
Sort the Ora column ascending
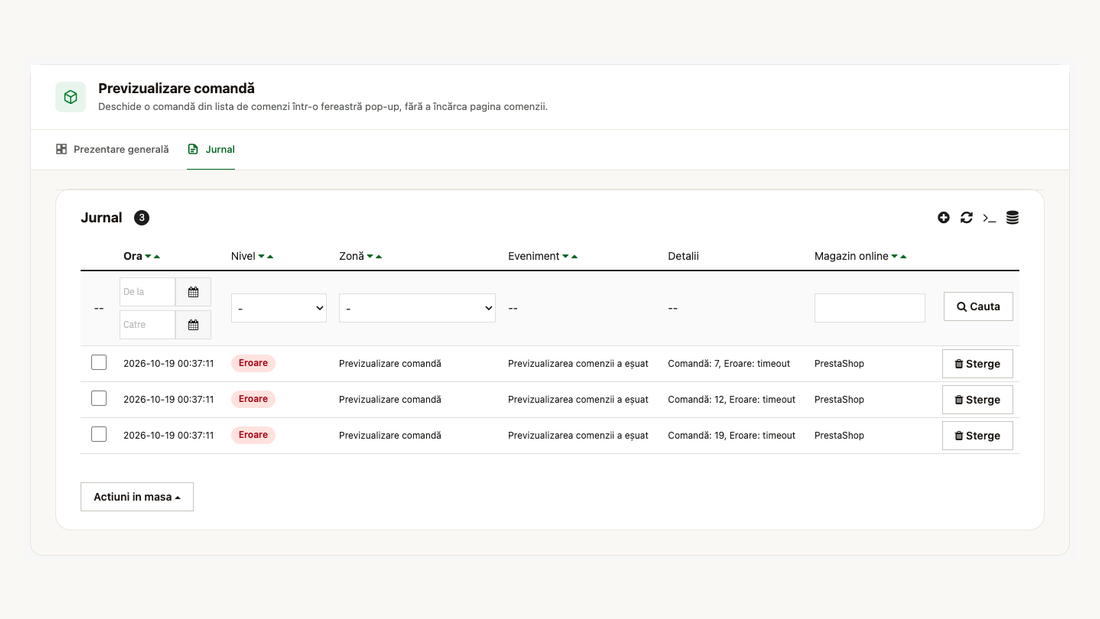(157, 256)
